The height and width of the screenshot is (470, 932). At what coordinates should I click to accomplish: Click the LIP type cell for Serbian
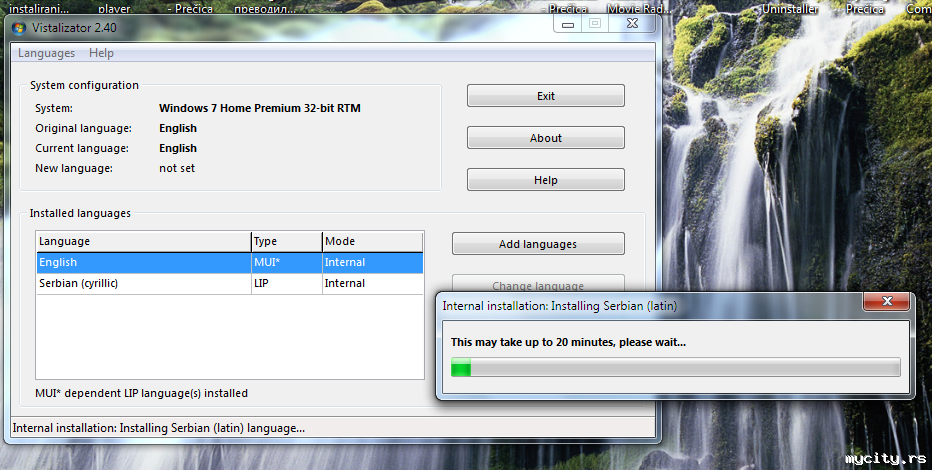(286, 283)
